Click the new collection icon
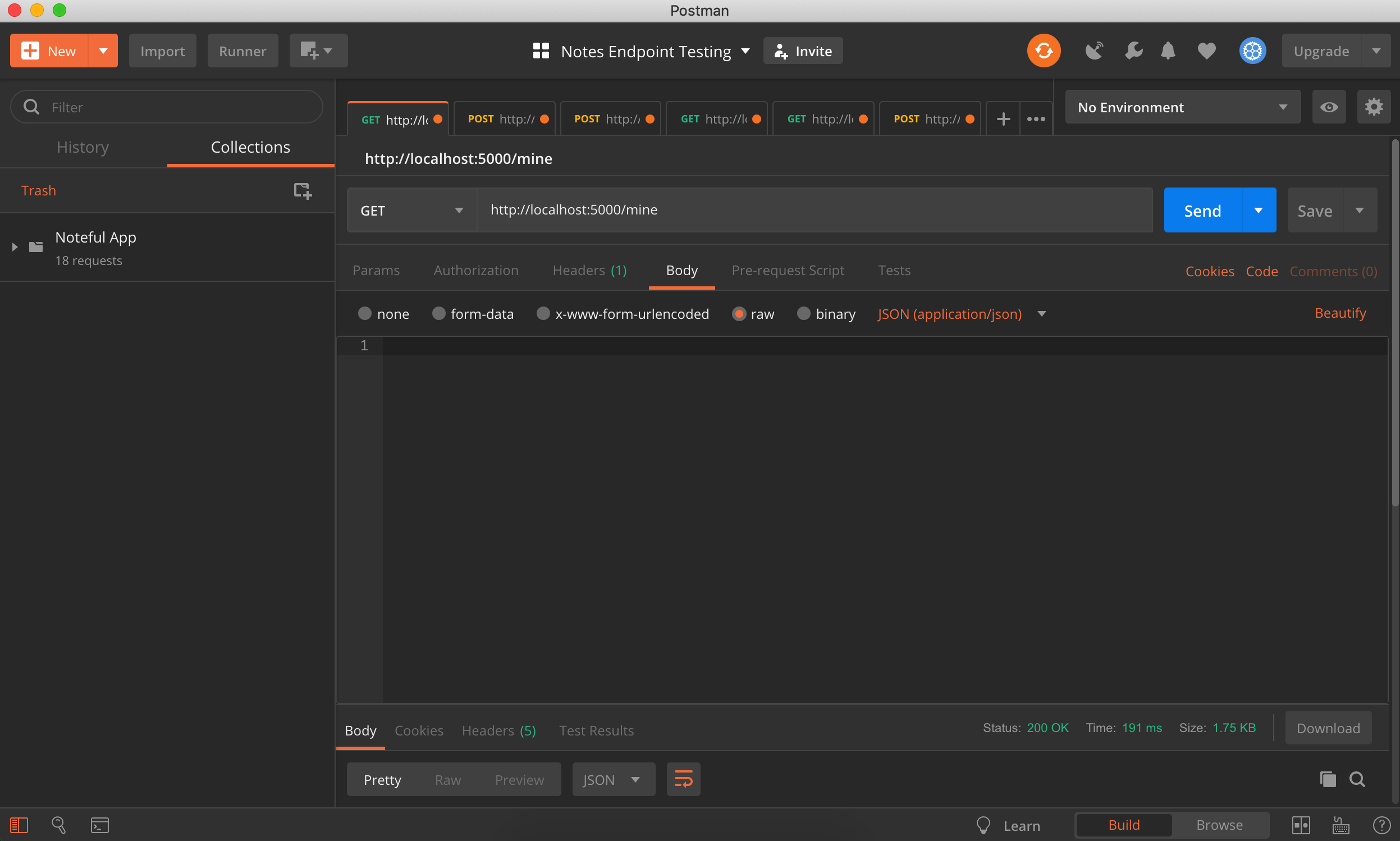The height and width of the screenshot is (841, 1400). (x=303, y=190)
